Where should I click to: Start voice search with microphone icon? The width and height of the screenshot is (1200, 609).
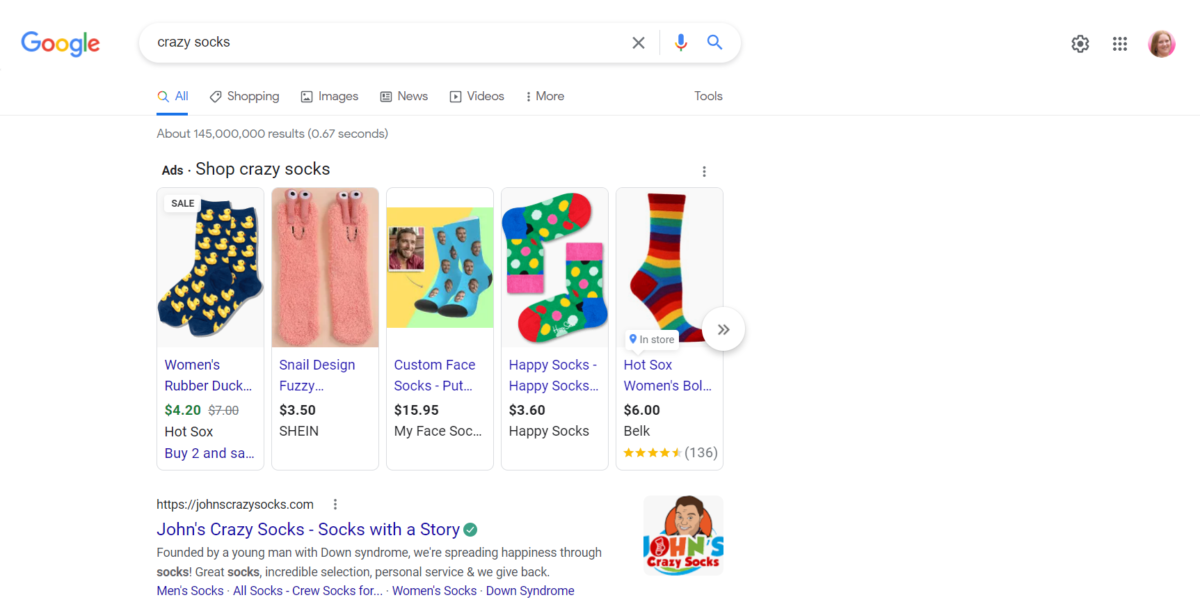681,43
